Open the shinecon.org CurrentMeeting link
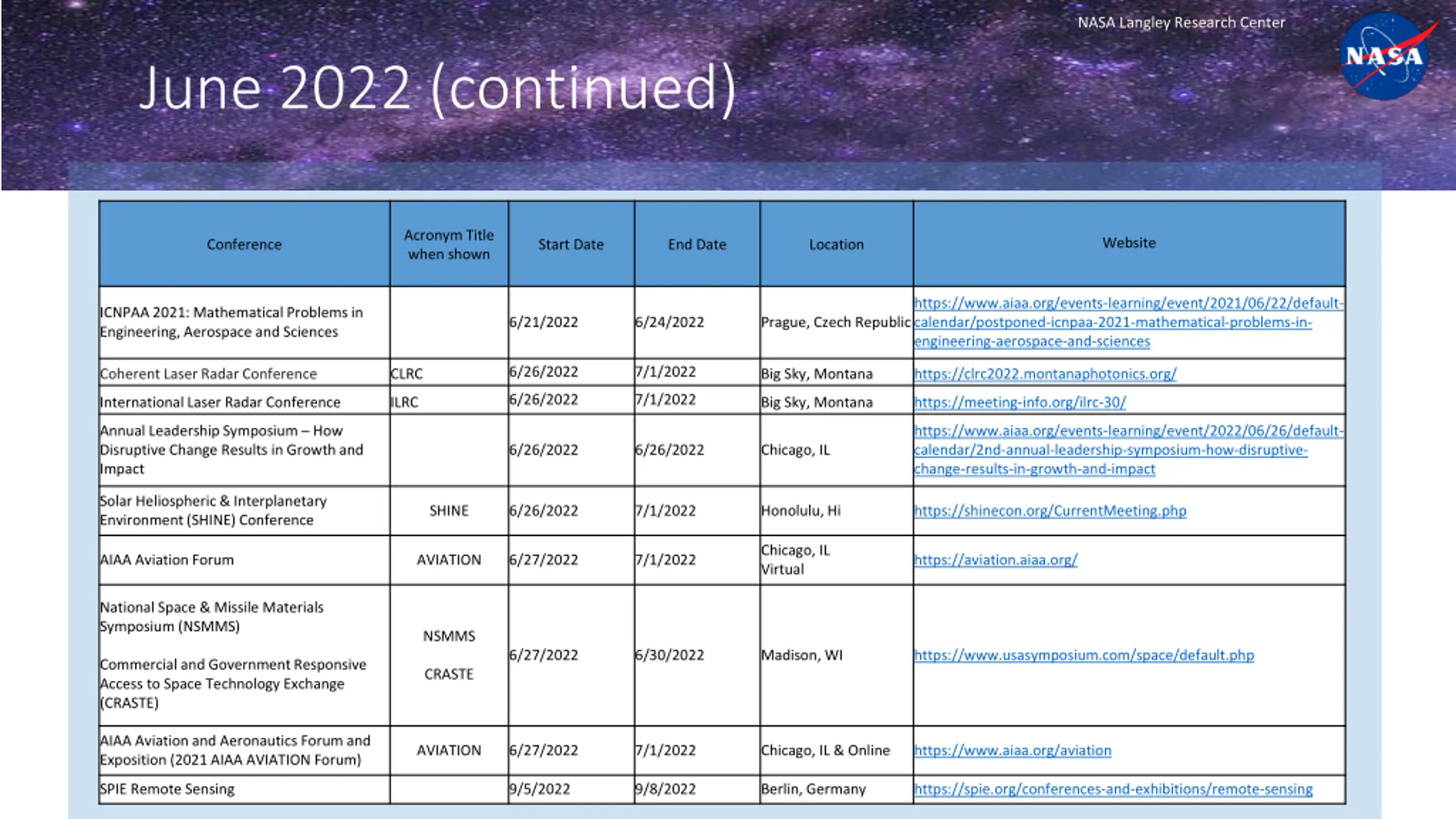Image resolution: width=1456 pixels, height=819 pixels. [x=1050, y=511]
